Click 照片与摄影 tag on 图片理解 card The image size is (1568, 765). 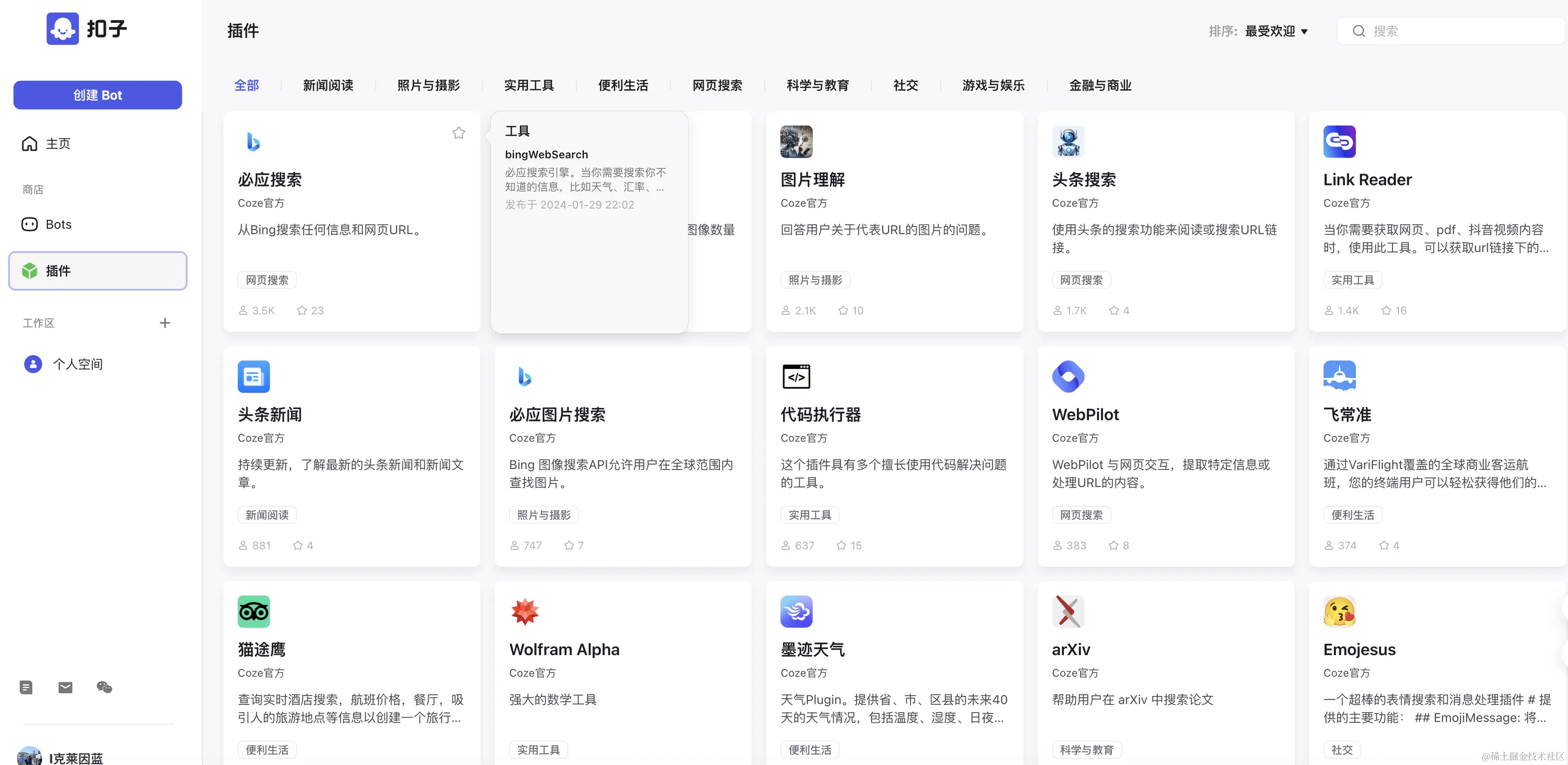pos(815,280)
